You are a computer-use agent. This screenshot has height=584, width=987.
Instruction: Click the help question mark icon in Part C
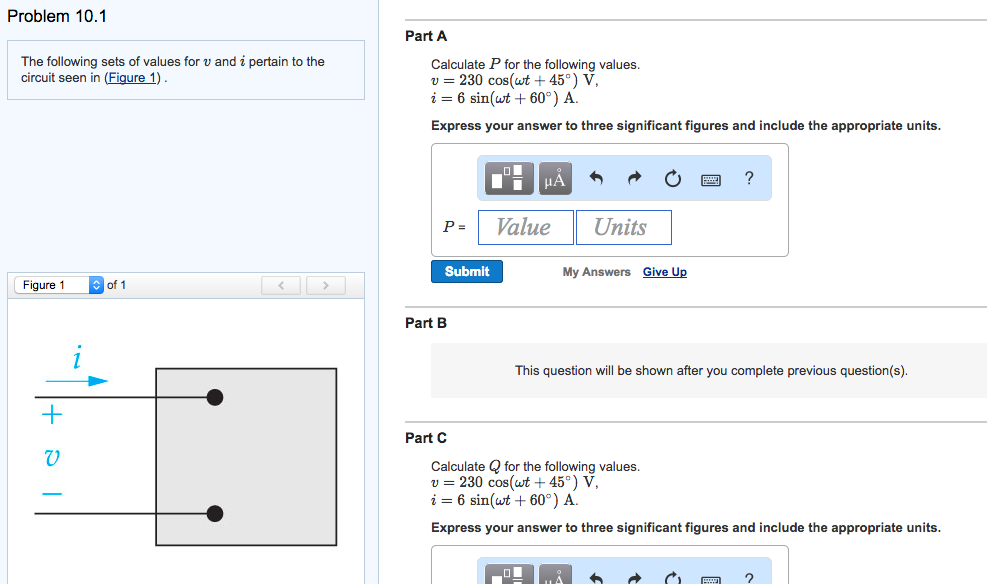tap(747, 577)
